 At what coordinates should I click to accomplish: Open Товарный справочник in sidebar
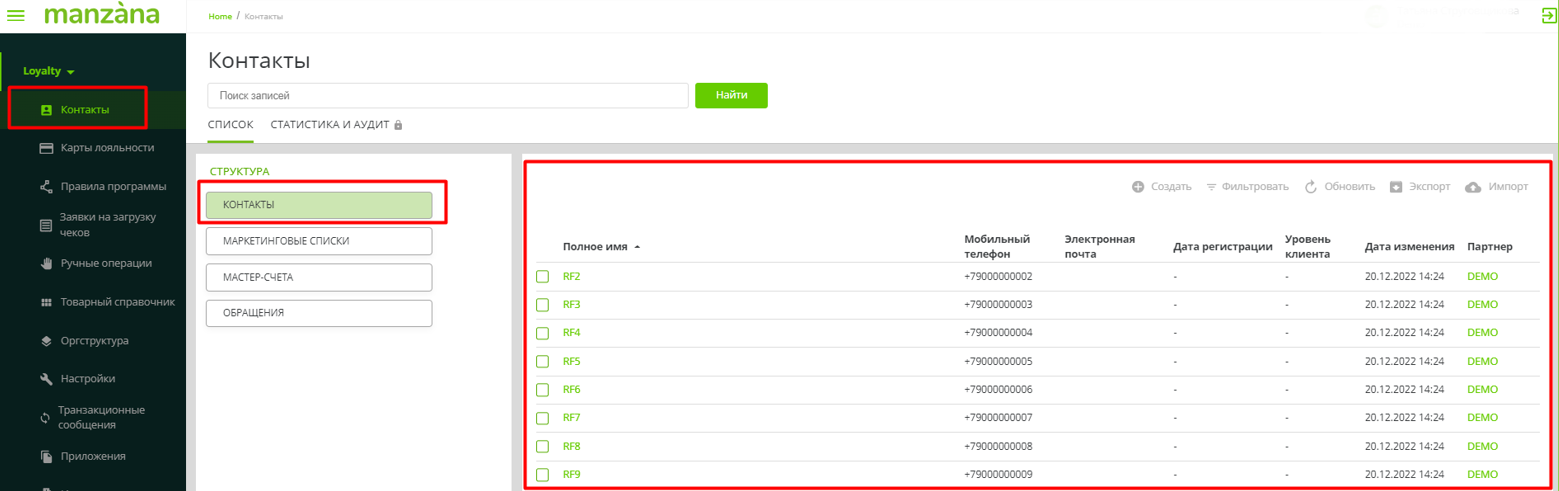[x=117, y=302]
